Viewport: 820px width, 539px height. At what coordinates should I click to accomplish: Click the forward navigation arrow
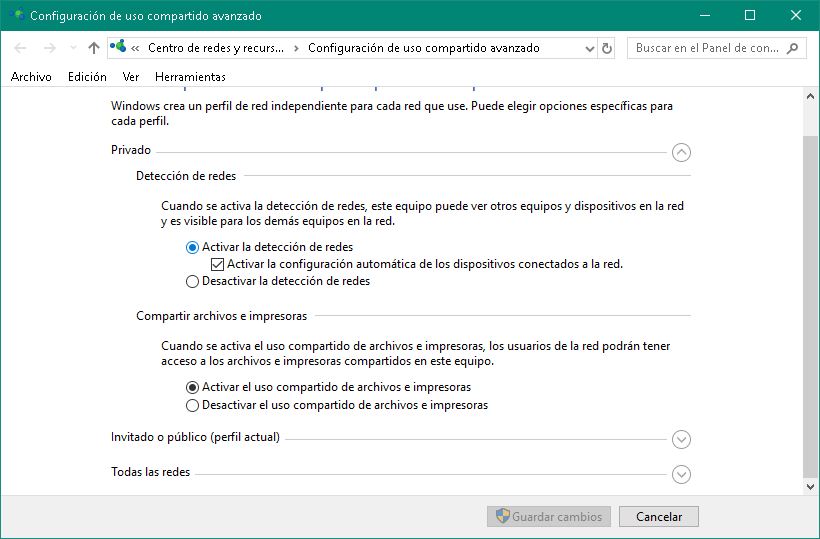point(47,48)
